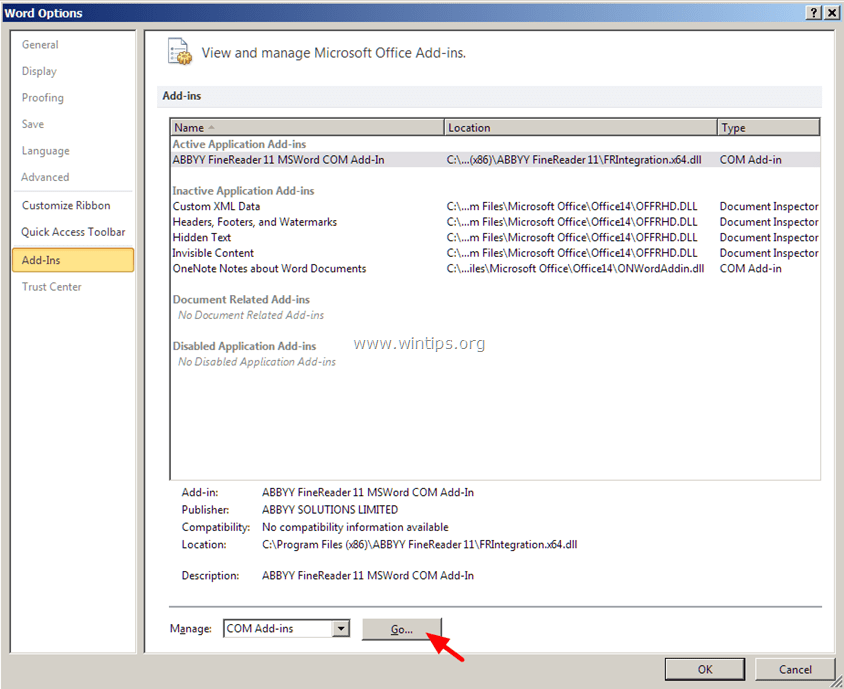Image resolution: width=844 pixels, height=689 pixels.
Task: Select the Add-Ins category
Action: coord(73,260)
